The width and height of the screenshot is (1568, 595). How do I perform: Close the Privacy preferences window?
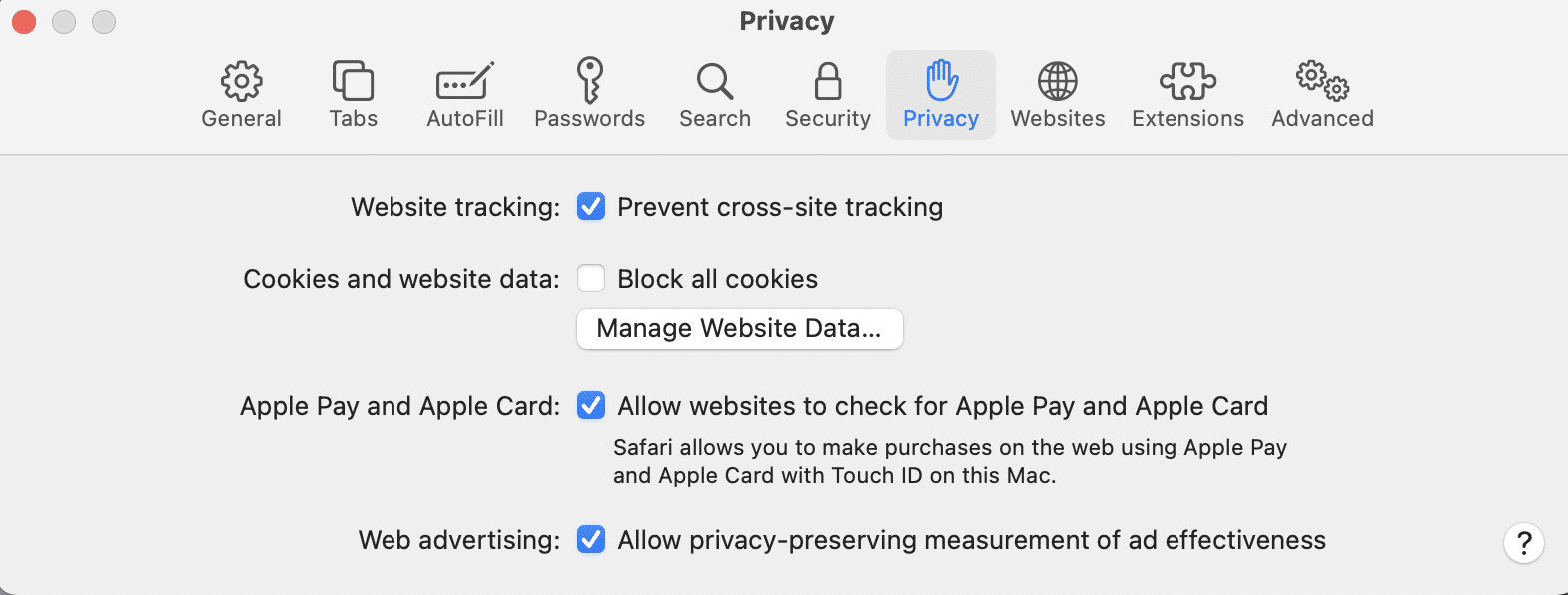point(24,21)
